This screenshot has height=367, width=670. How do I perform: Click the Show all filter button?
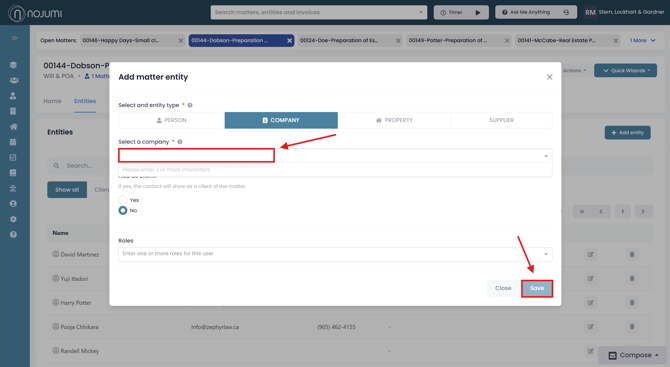pyautogui.click(x=67, y=190)
